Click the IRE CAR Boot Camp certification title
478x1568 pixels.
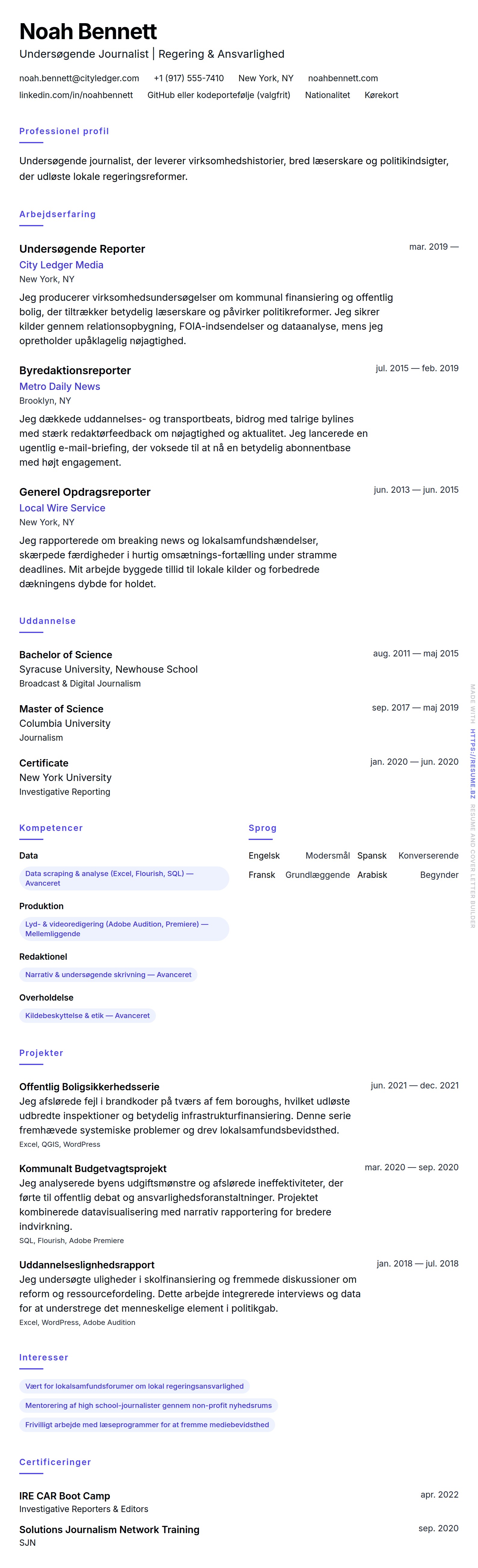(x=64, y=1495)
